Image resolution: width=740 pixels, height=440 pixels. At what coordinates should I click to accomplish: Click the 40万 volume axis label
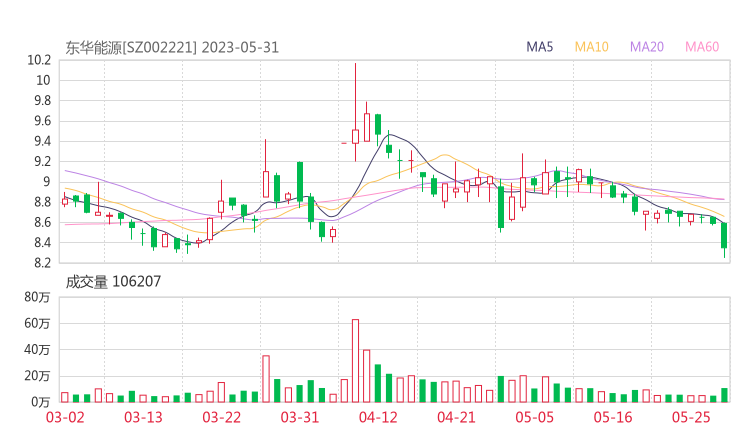tap(37, 350)
